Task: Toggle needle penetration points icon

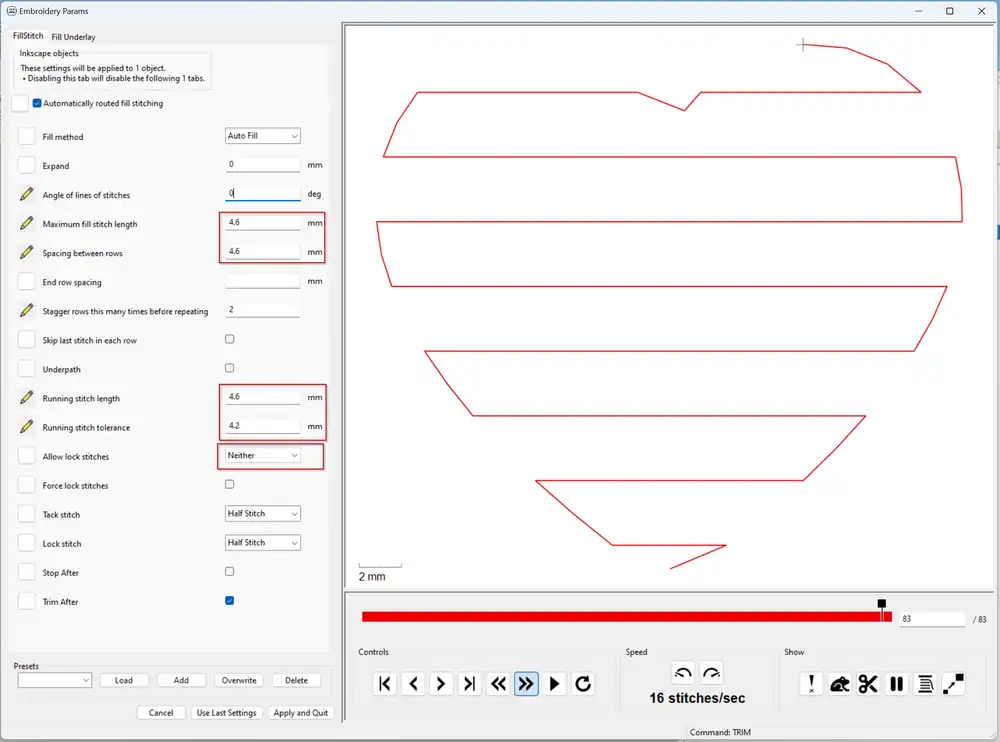Action: 812,684
